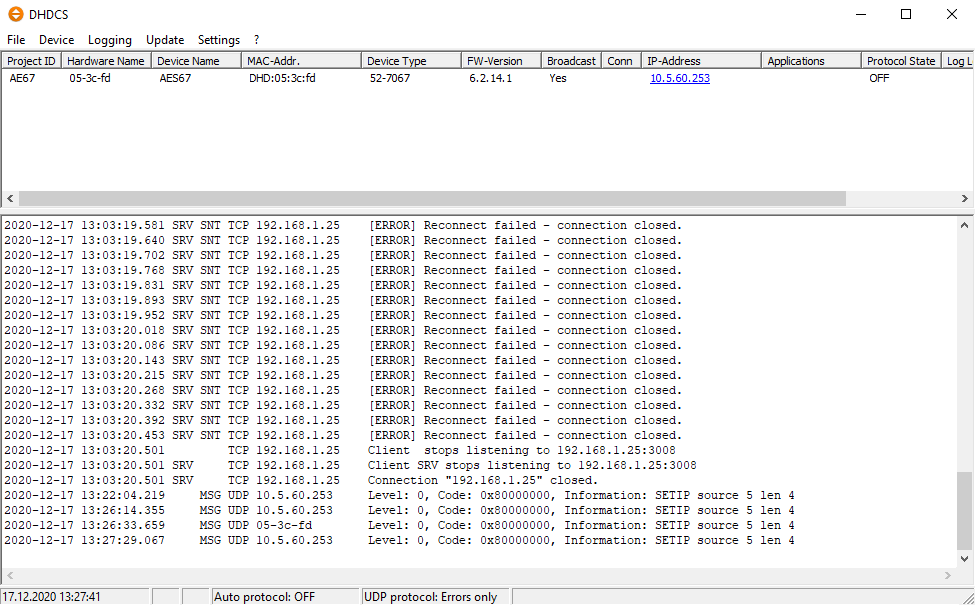Open IP address link 10.5.60.253

[680, 78]
